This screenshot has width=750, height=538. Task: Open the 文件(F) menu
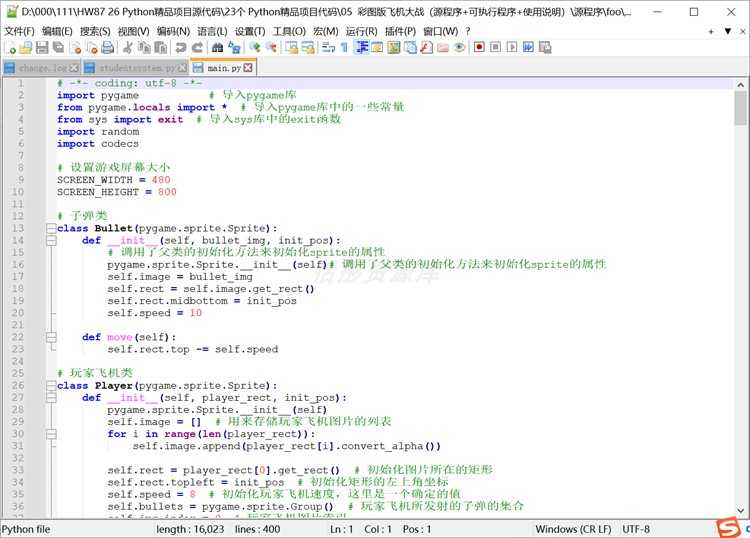point(19,32)
